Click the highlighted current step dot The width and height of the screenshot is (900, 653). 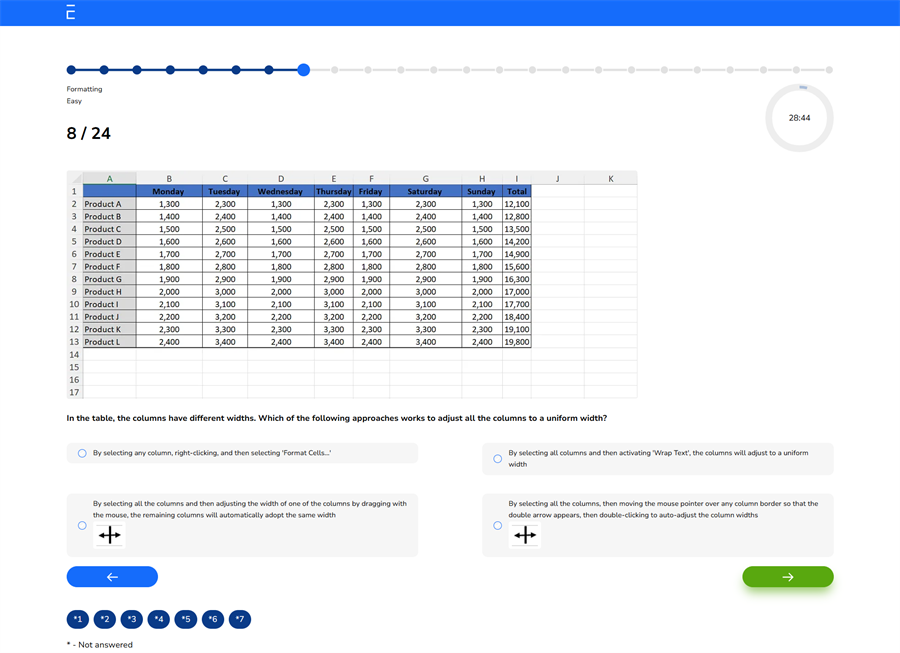click(x=302, y=70)
